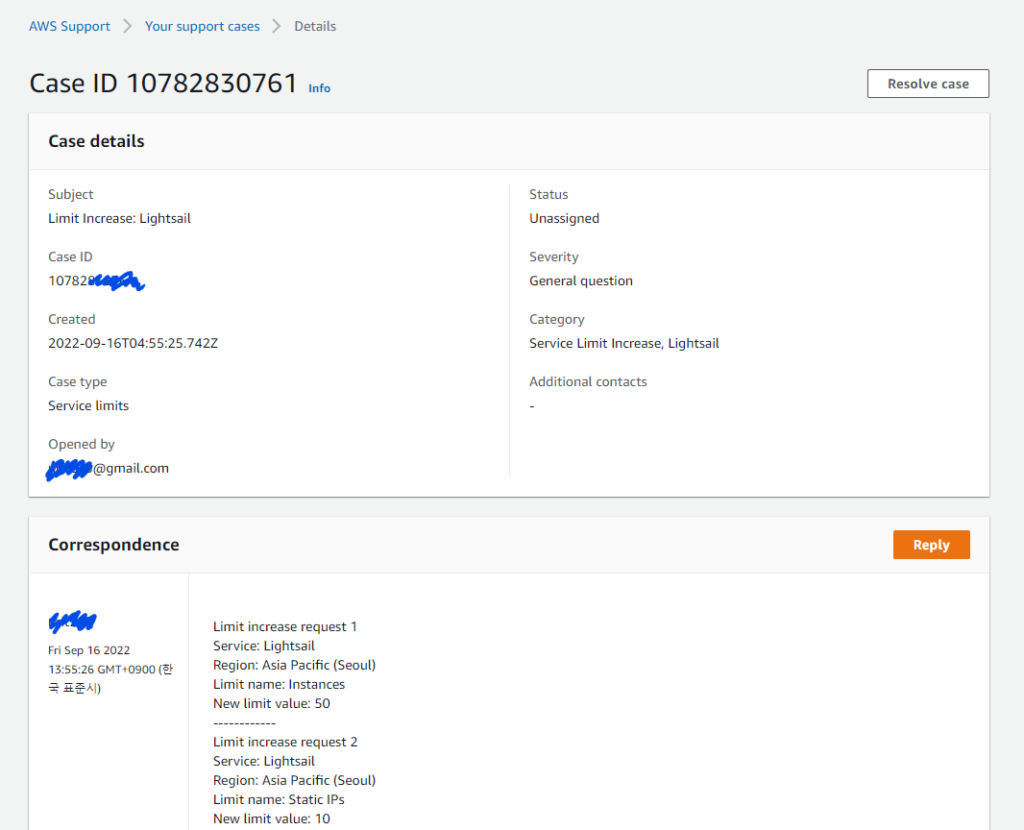The width and height of the screenshot is (1024, 830).
Task: Select the New limit value: 10 line
Action: [272, 819]
